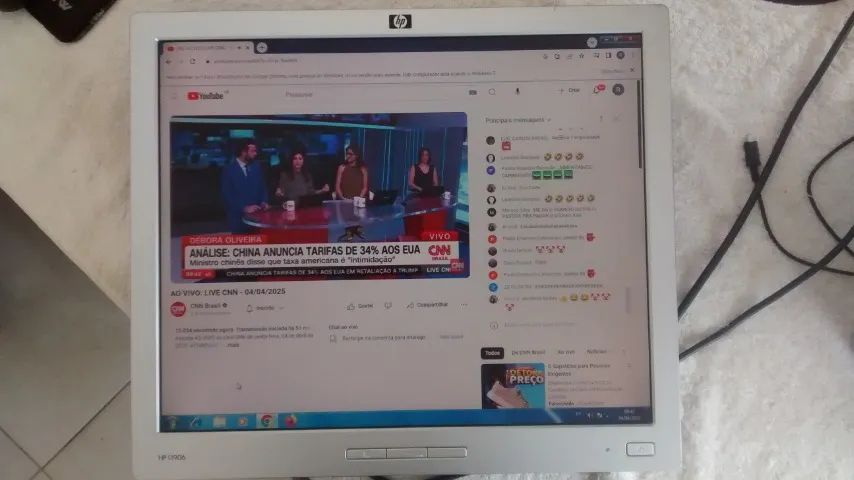Open options menu for Sapatilhas video
The image size is (854, 480).
[x=629, y=367]
